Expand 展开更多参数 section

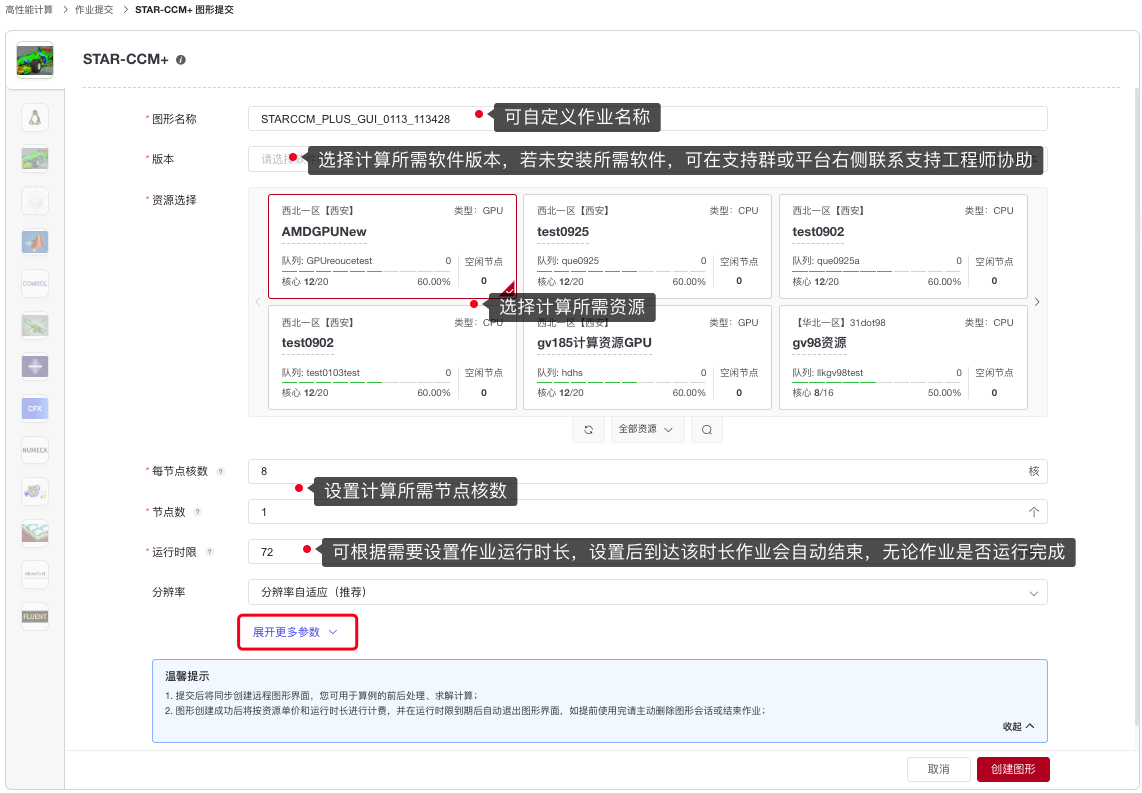pos(296,632)
